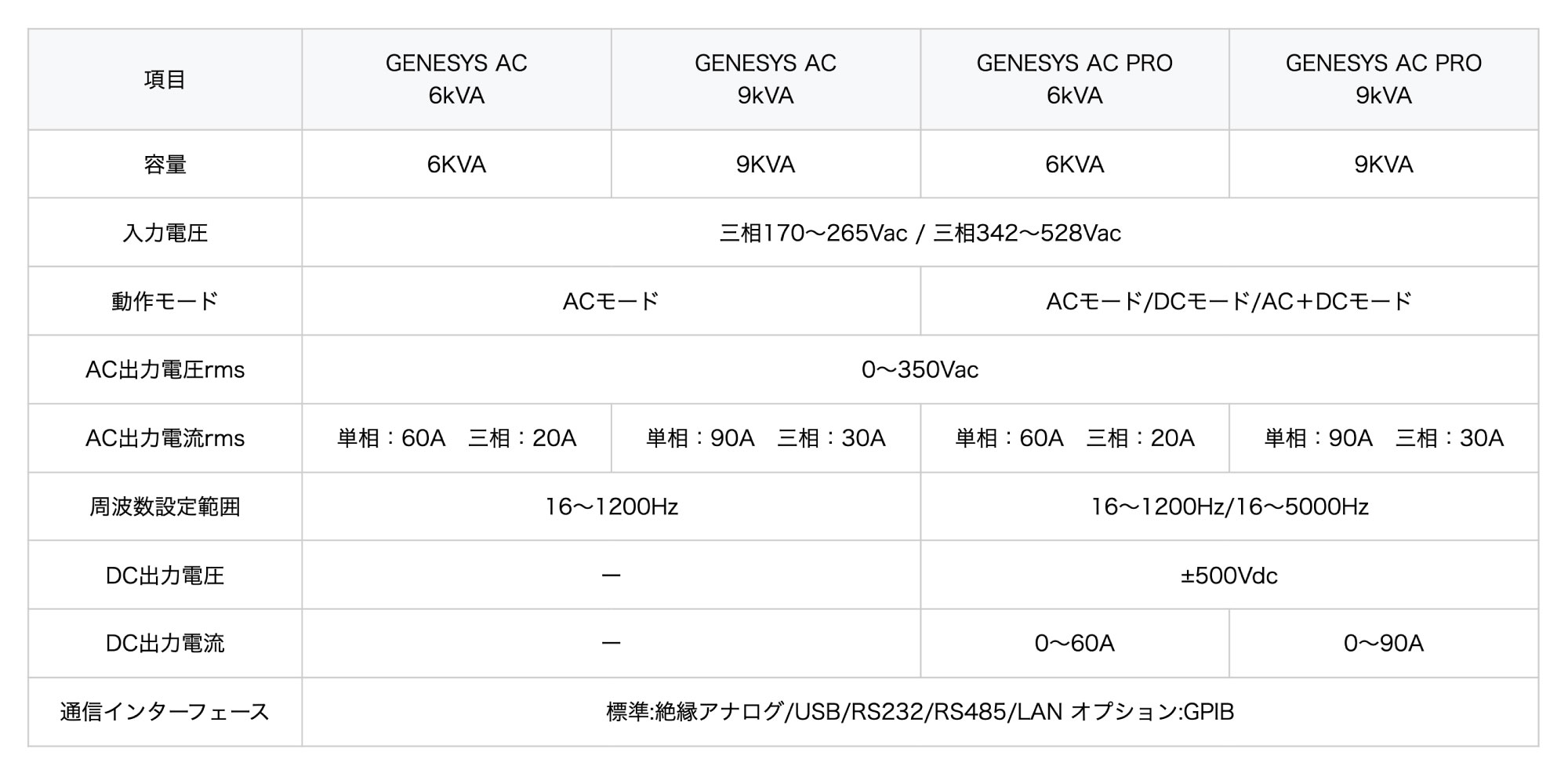Select the 通信インターフェース row label
Viewport: 1568px width, 784px height.
click(165, 712)
